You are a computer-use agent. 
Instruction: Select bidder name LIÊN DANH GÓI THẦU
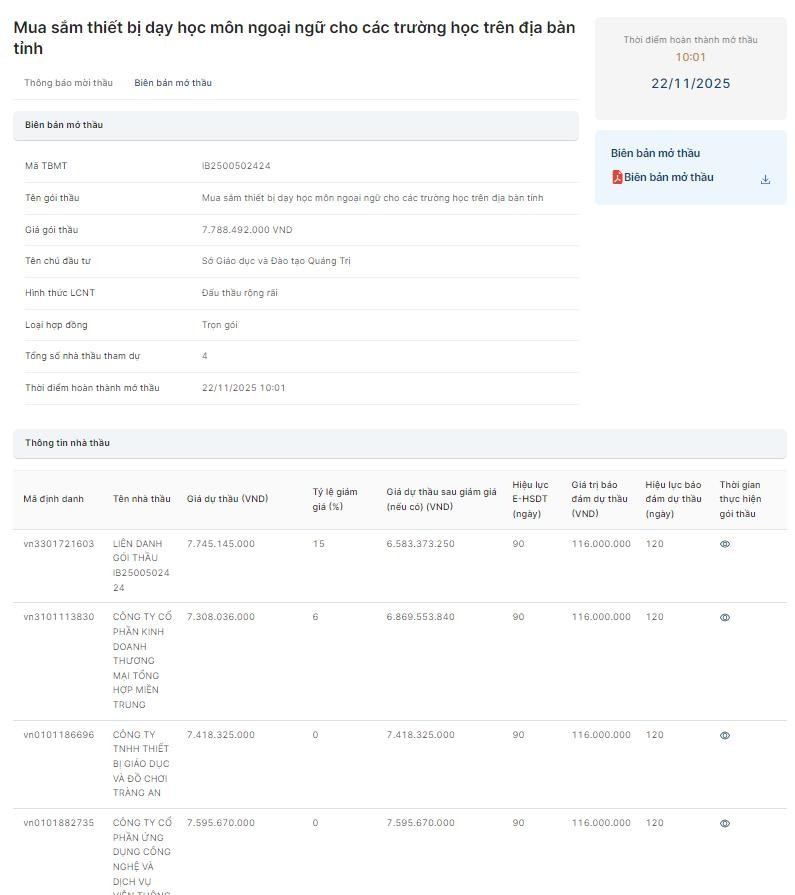pyautogui.click(x=141, y=566)
